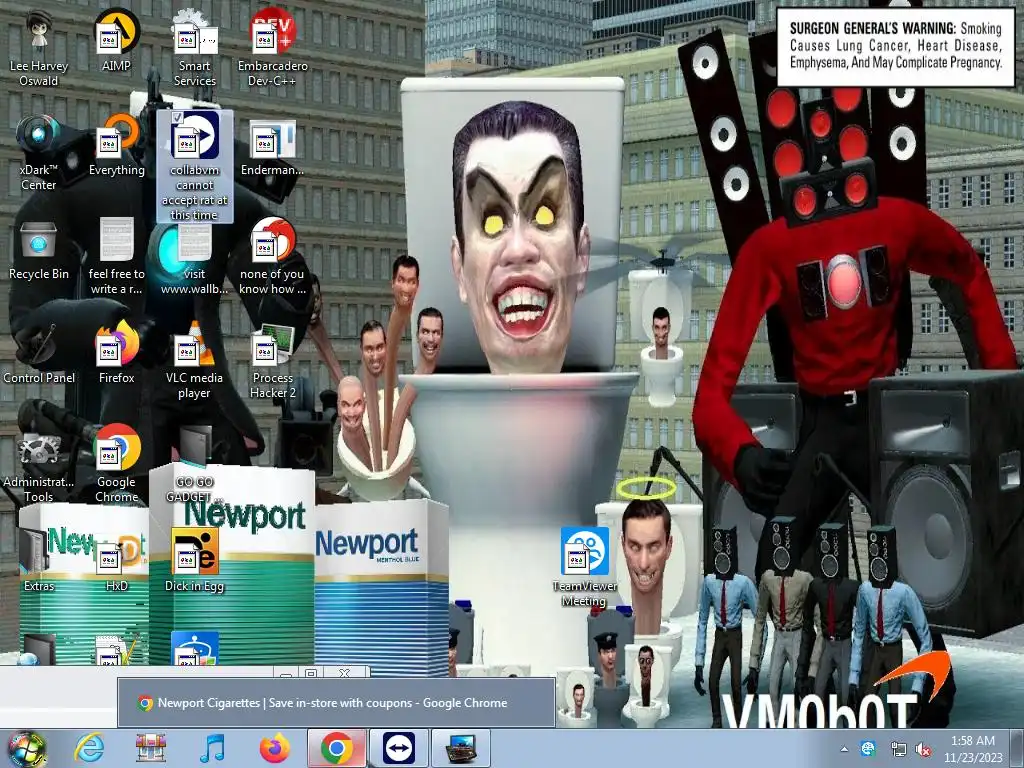Open the clock showing 1:58 AM
This screenshot has height=768, width=1024.
[972, 749]
